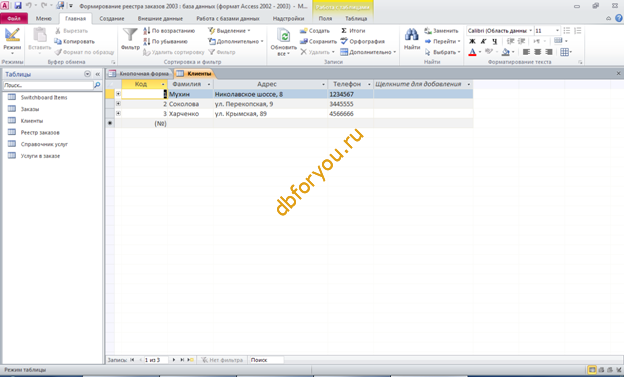Open the Файл tab
This screenshot has width=624, height=377.
(x=14, y=18)
